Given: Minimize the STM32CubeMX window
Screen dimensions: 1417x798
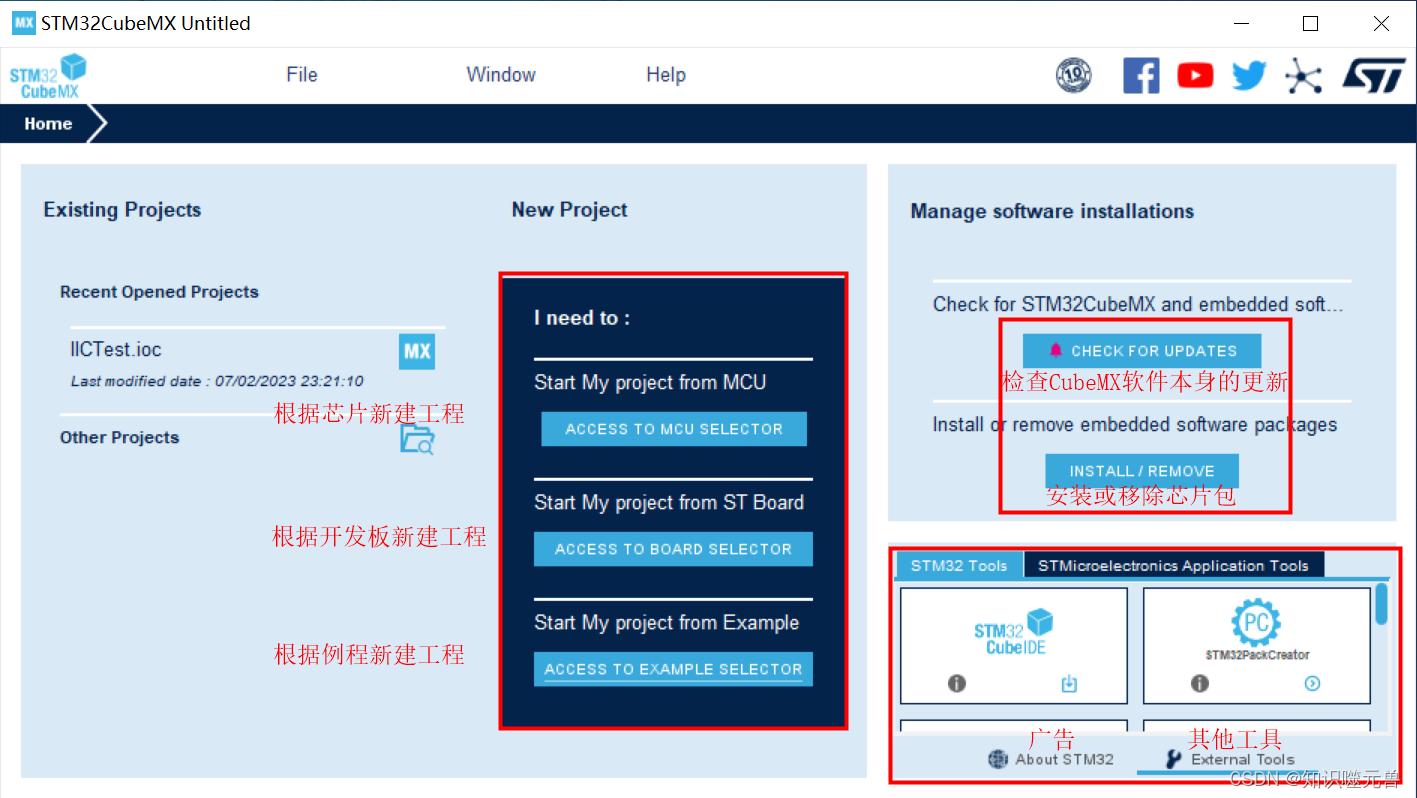Looking at the screenshot, I should pos(1240,24).
